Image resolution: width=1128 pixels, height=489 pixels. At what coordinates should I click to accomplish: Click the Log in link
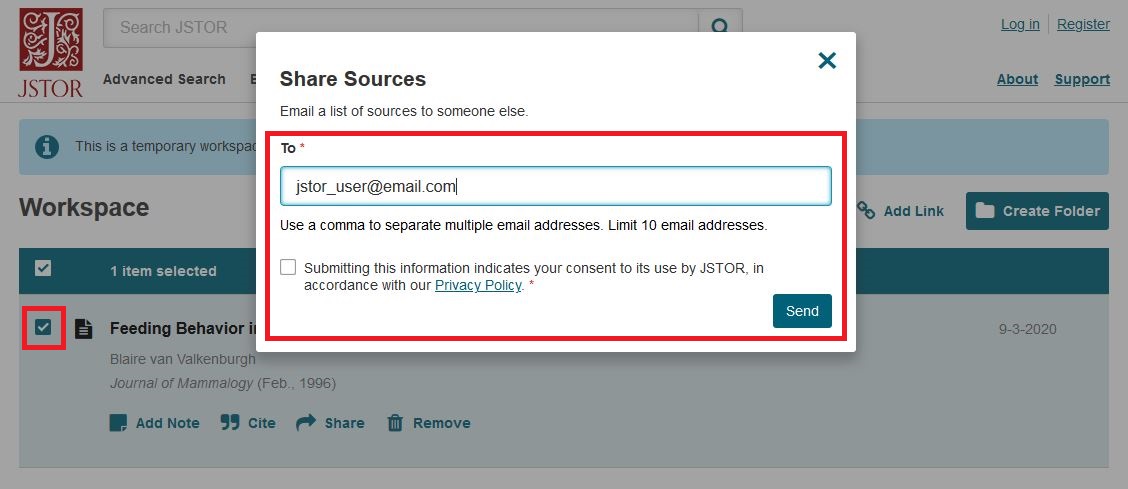[1020, 24]
